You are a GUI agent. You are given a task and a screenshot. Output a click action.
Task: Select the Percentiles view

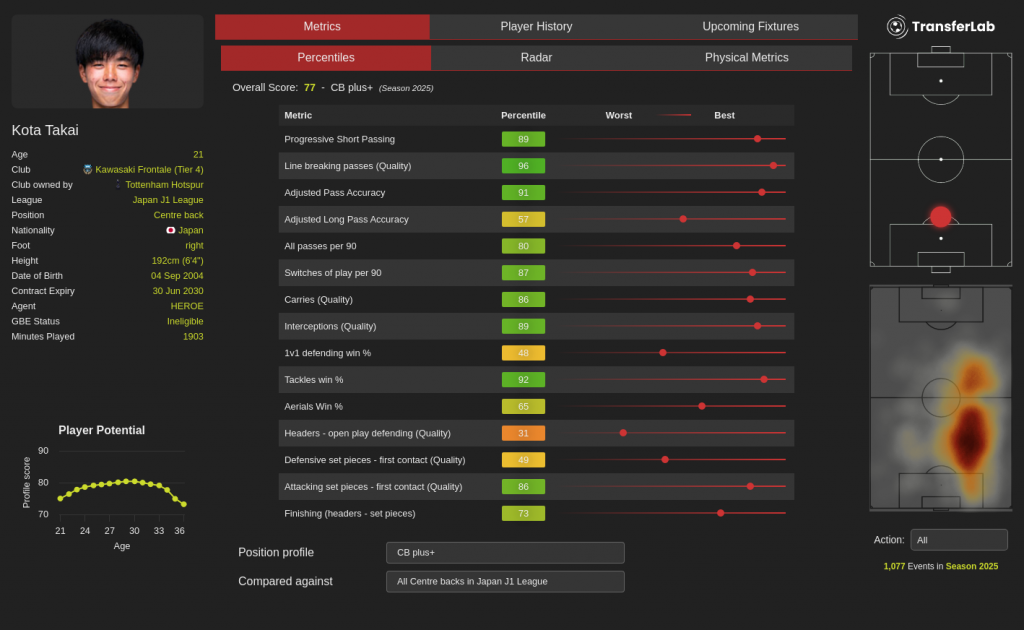pos(326,58)
